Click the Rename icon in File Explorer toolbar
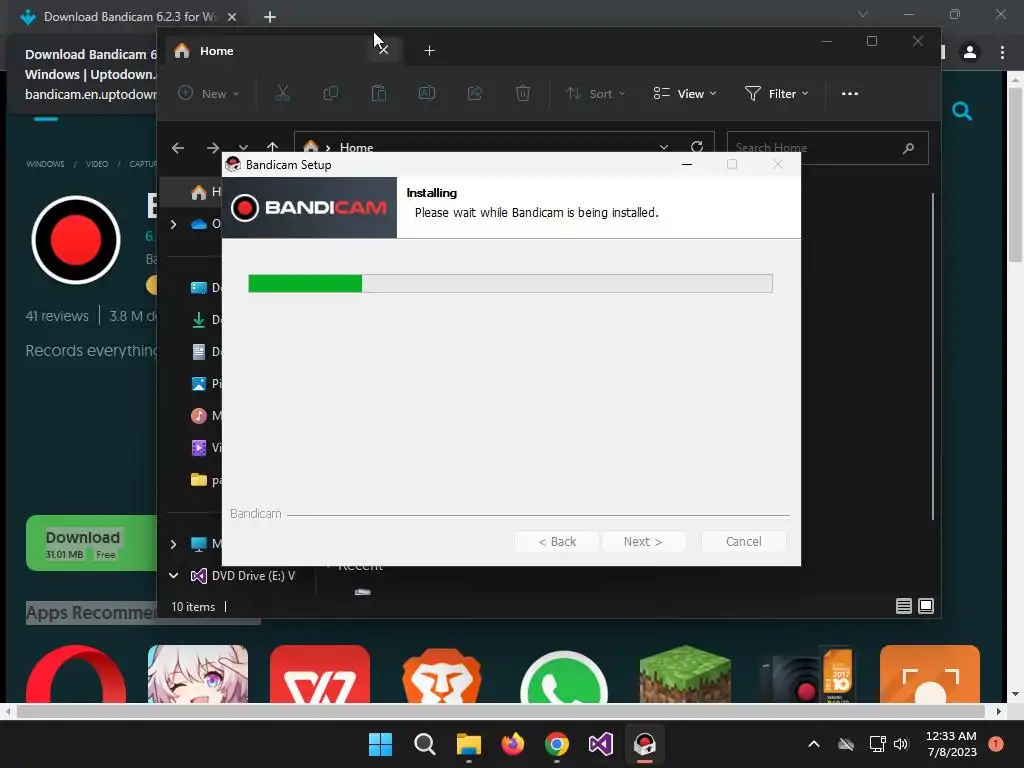Image resolution: width=1024 pixels, height=768 pixels. click(x=426, y=93)
